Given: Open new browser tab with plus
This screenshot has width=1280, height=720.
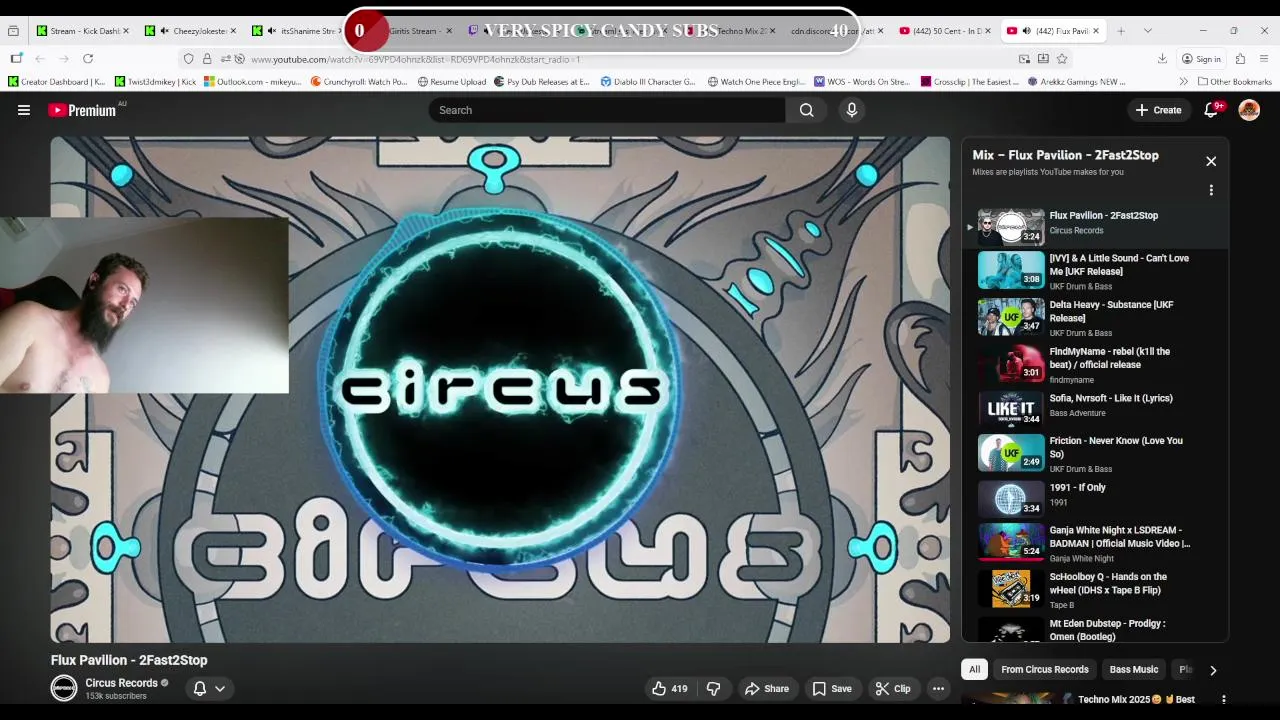Looking at the screenshot, I should point(1121,31).
